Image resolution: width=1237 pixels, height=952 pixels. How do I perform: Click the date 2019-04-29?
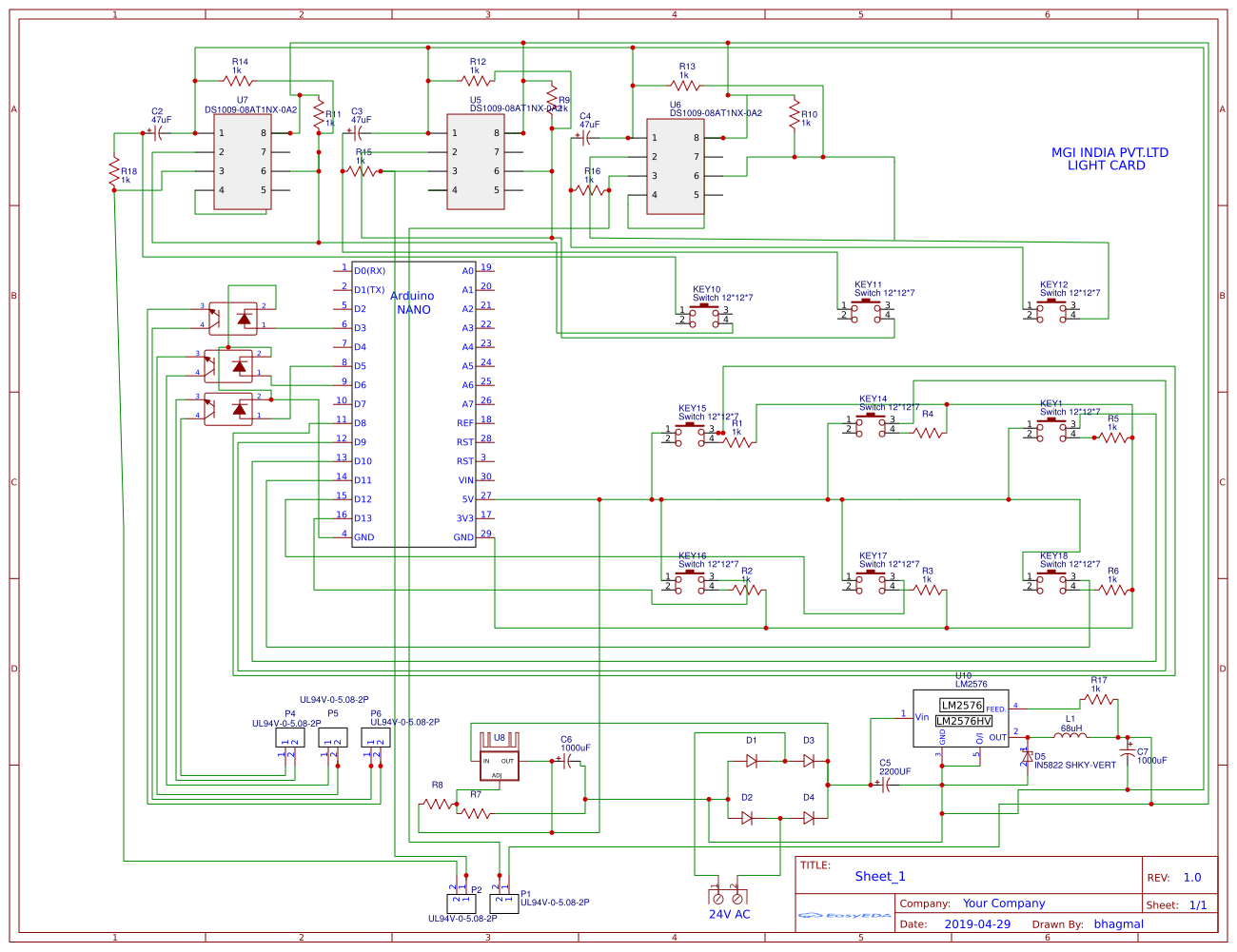[977, 924]
